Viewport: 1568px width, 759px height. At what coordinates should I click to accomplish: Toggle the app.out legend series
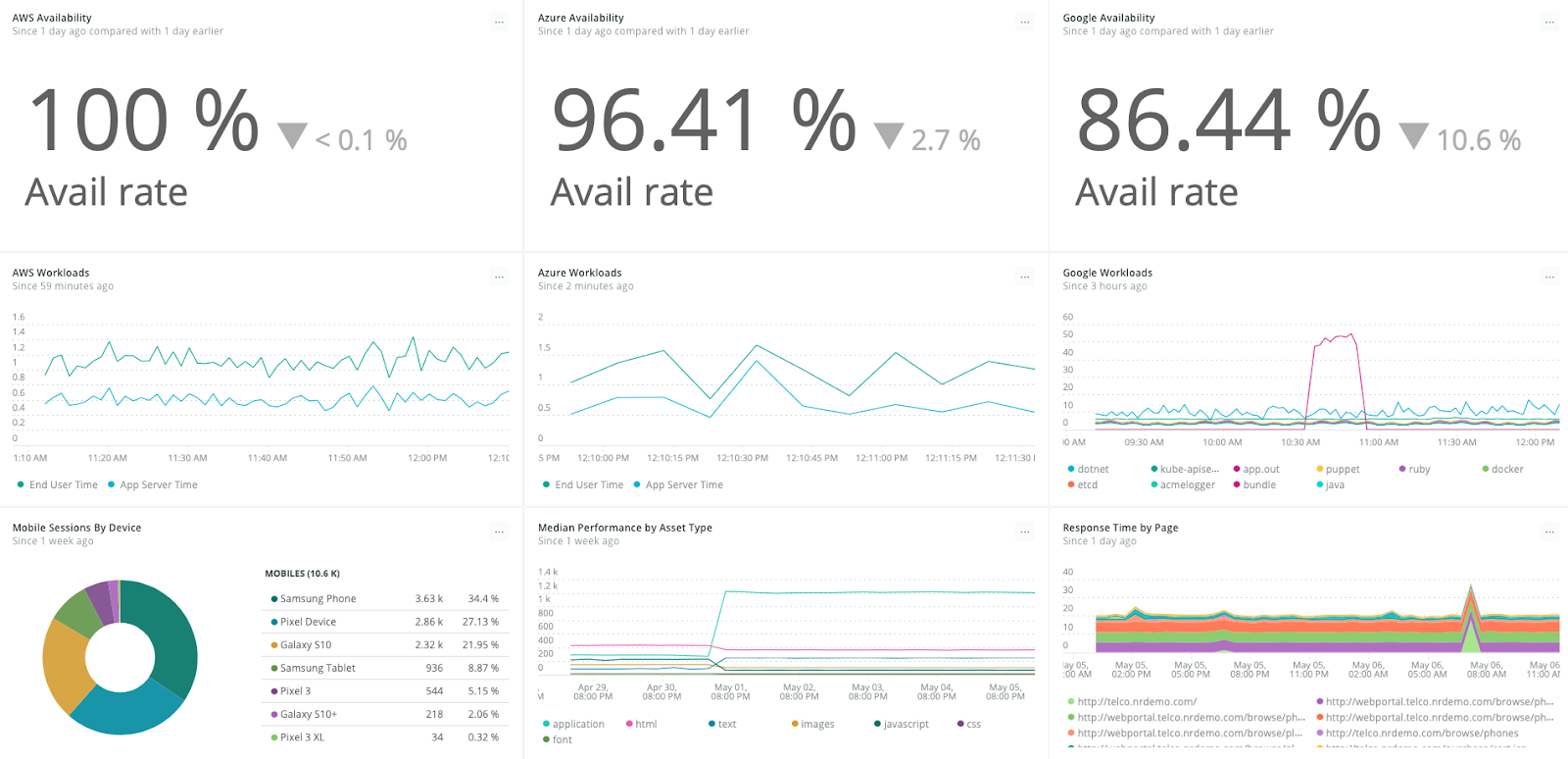(1256, 469)
